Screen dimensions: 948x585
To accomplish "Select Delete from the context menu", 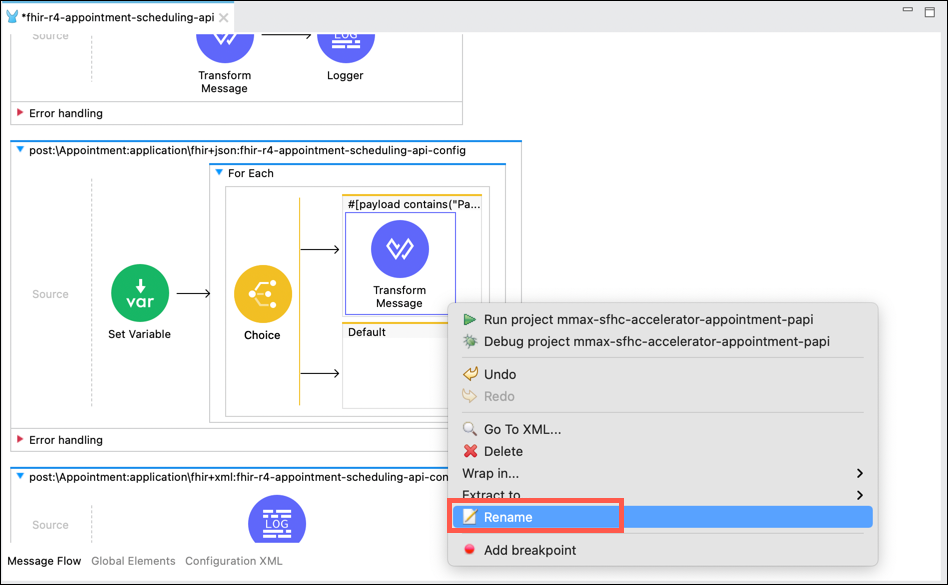I will coord(663,451).
